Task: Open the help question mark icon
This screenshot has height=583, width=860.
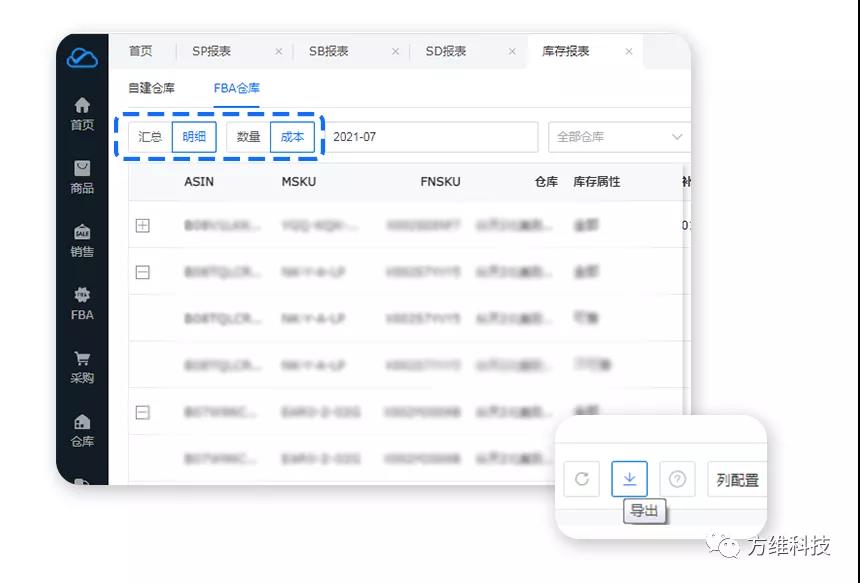Action: coord(677,479)
